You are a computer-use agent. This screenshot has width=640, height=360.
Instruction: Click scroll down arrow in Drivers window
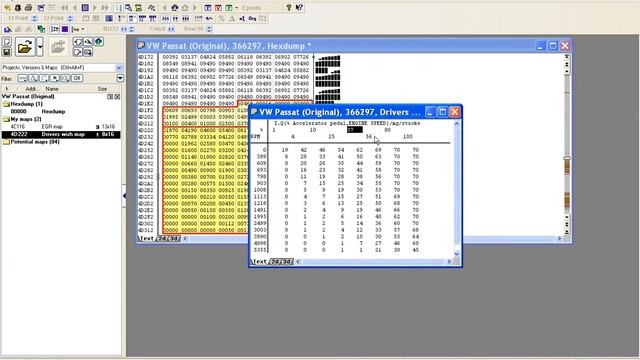coord(456,254)
